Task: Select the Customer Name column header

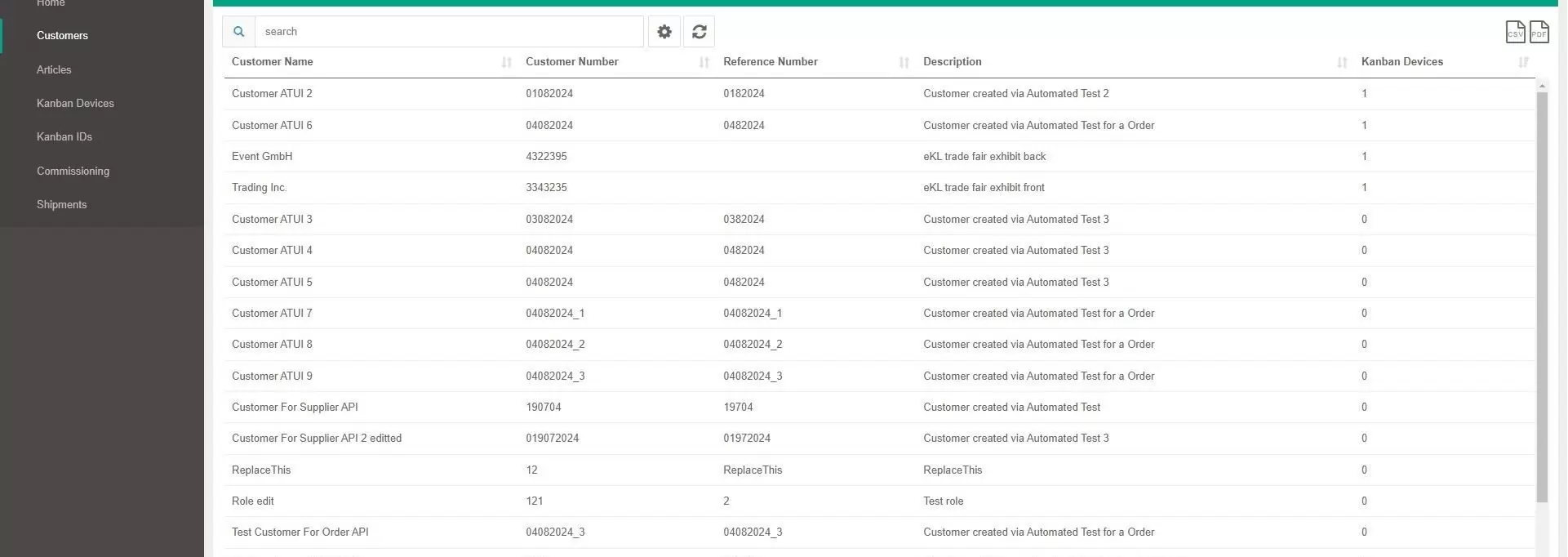Action: click(273, 62)
